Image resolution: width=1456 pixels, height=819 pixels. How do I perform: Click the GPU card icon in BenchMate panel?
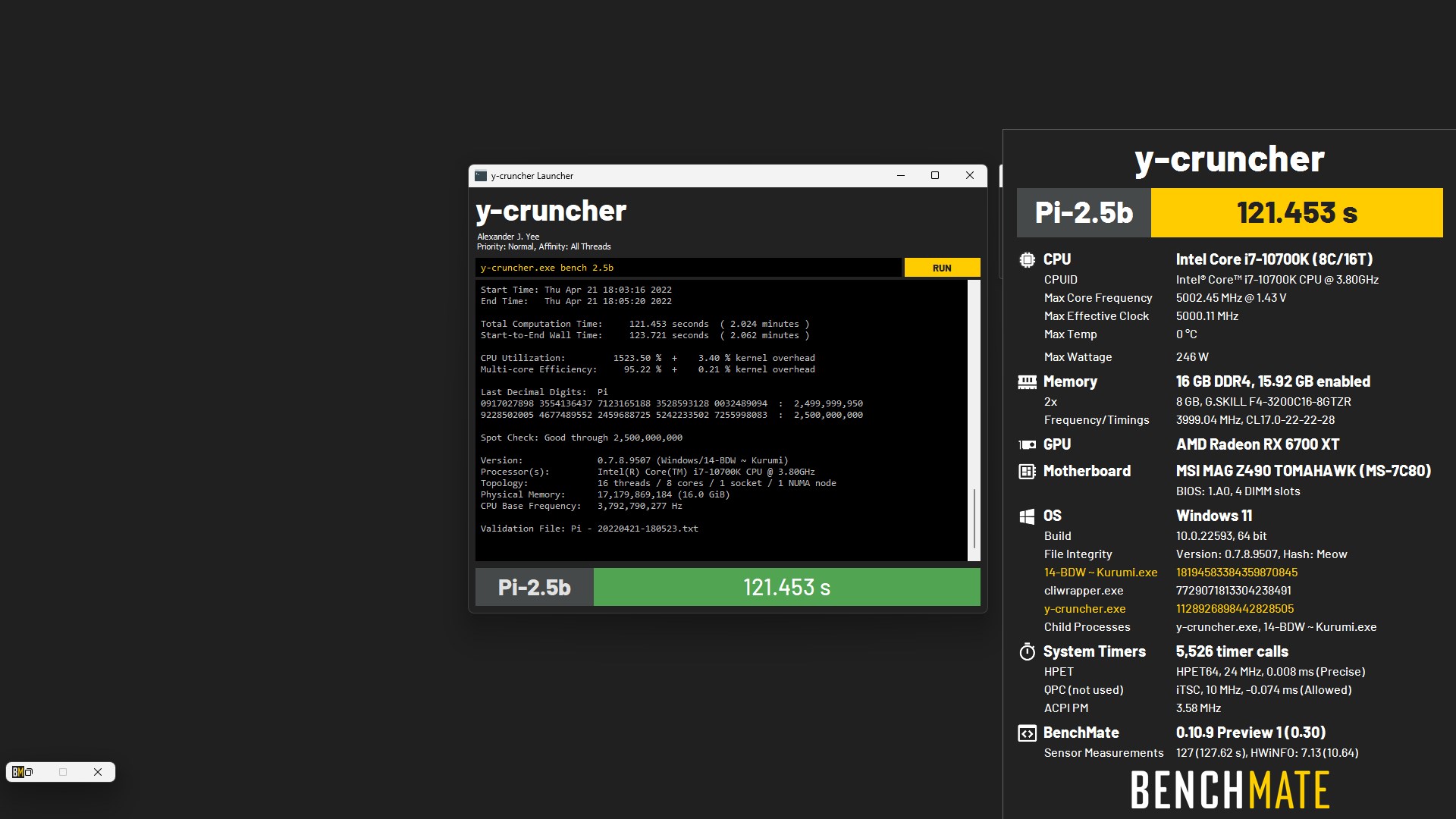[1027, 445]
